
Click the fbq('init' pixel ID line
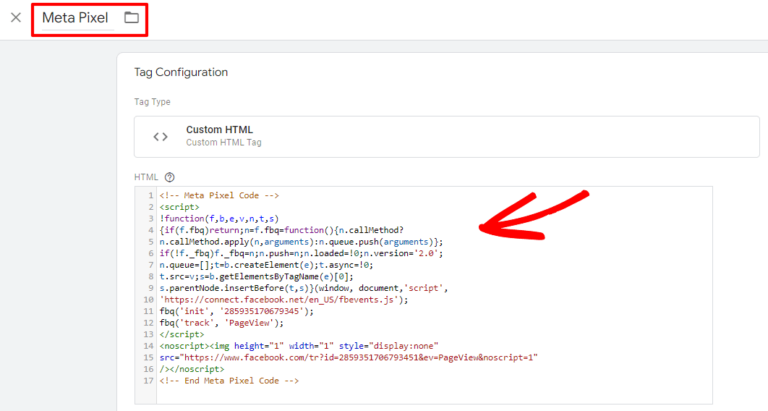click(x=237, y=312)
